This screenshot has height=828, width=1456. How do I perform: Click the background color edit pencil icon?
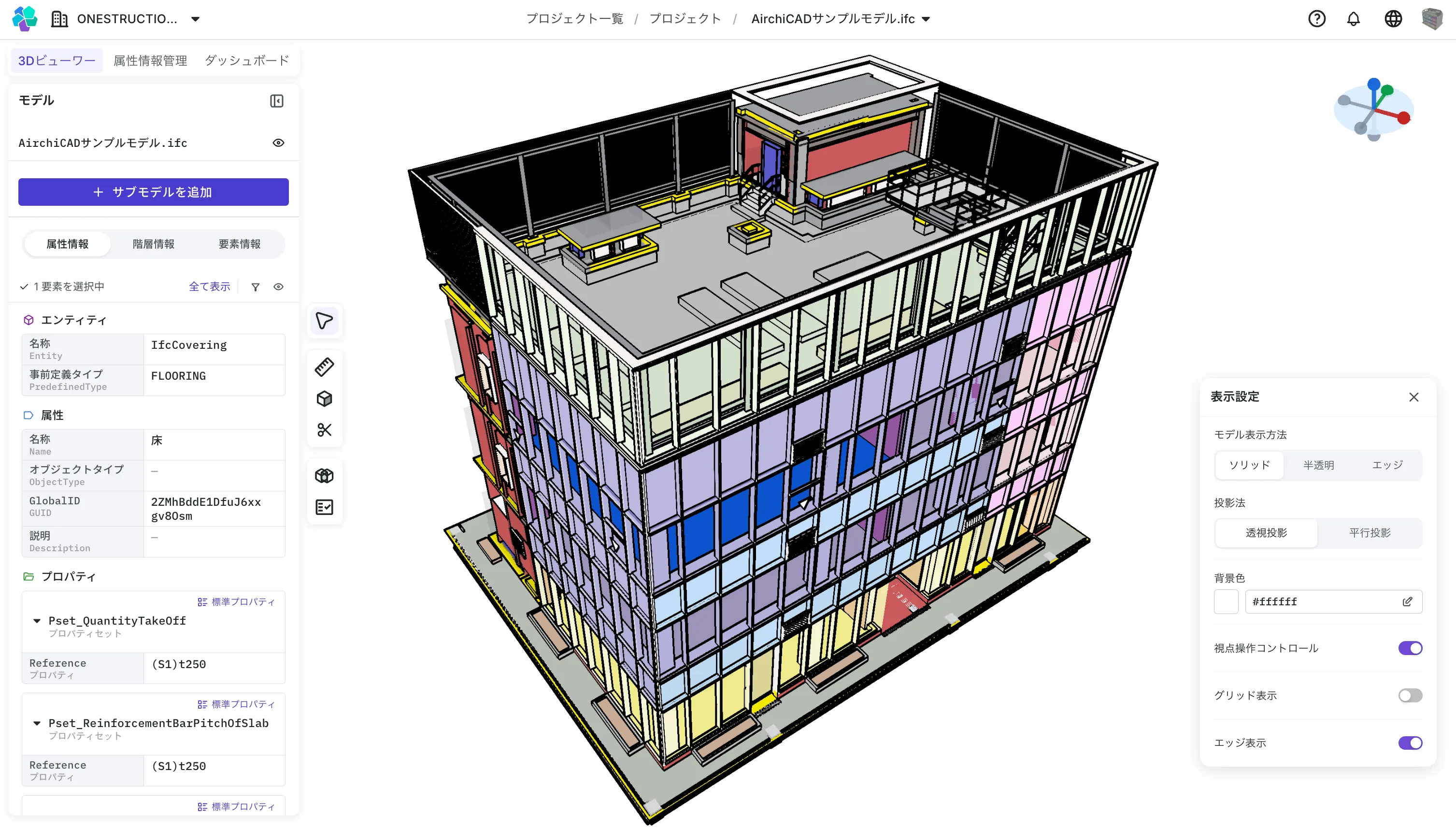pos(1407,601)
